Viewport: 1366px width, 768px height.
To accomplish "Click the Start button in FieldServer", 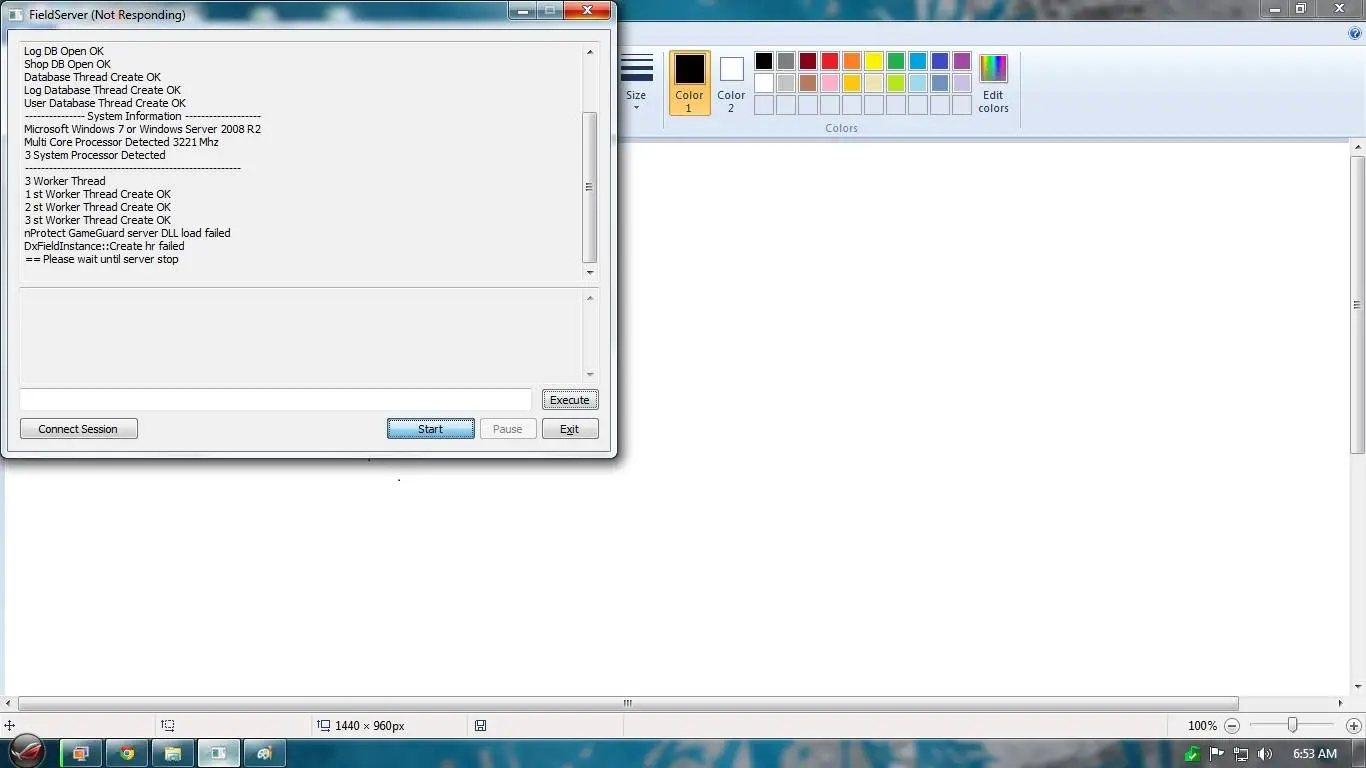I will click(x=430, y=428).
